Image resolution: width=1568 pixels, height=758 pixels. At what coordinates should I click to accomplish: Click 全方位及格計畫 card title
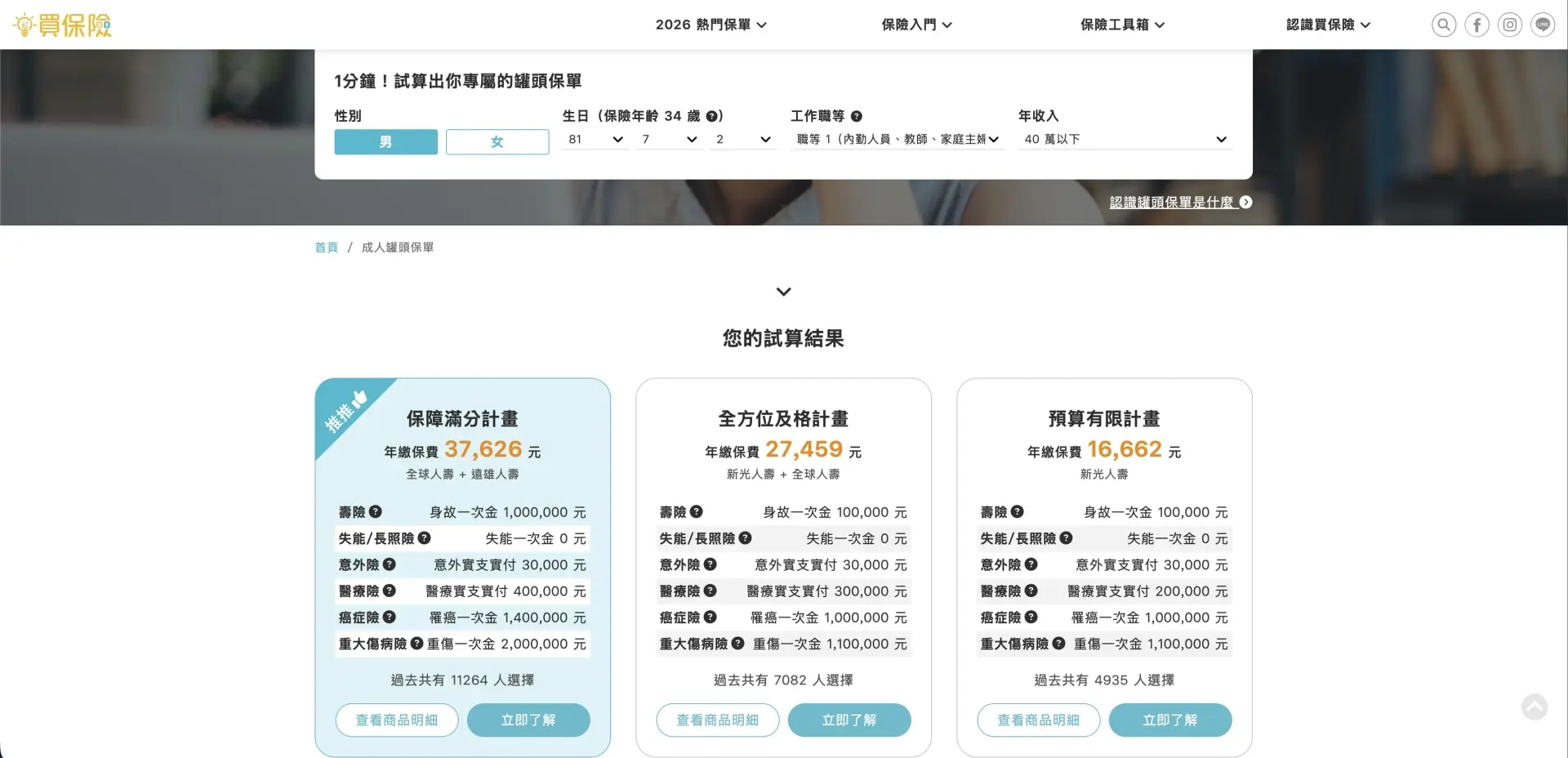pyautogui.click(x=783, y=418)
